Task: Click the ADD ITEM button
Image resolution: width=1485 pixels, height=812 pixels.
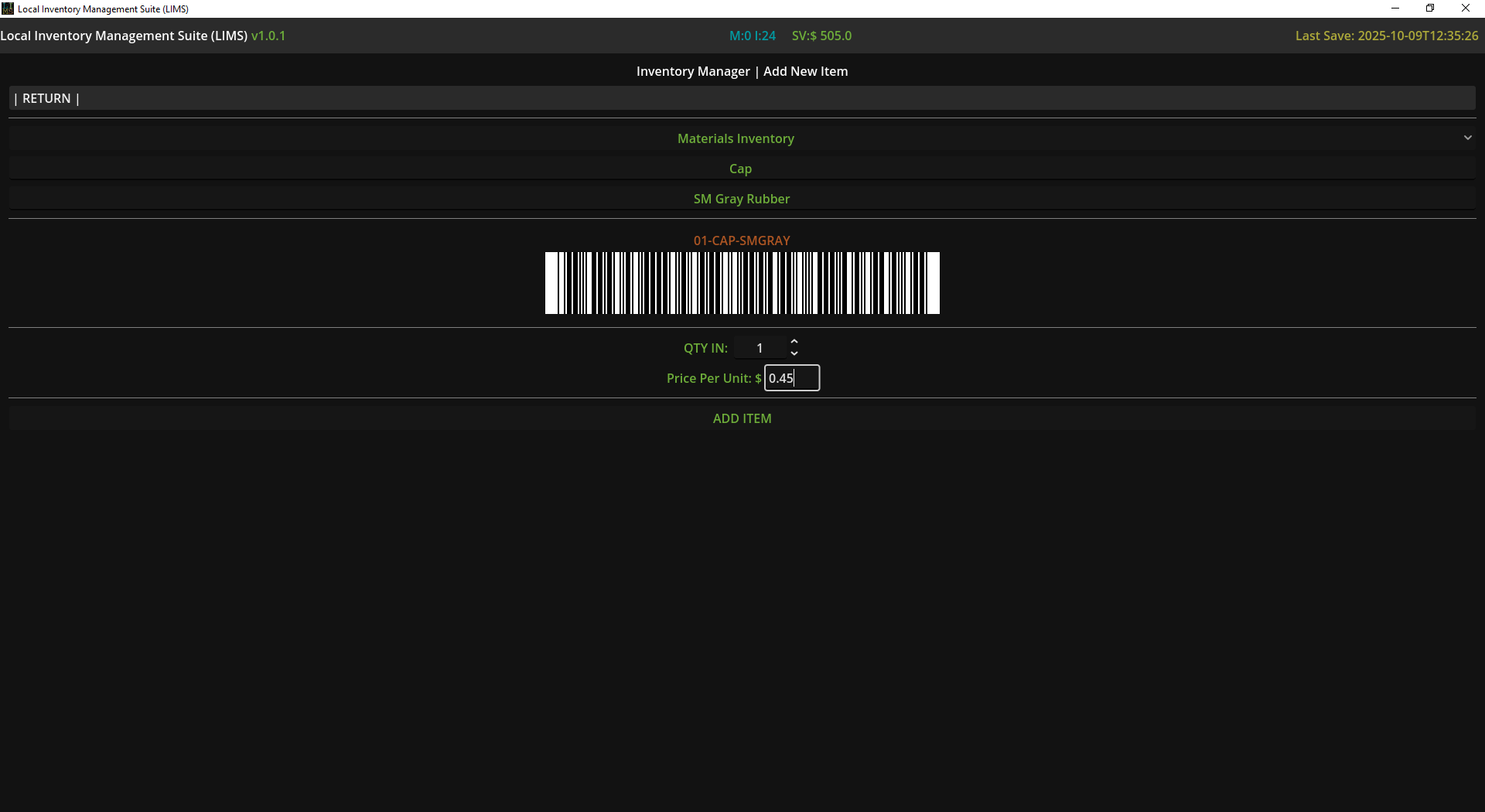Action: tap(742, 418)
